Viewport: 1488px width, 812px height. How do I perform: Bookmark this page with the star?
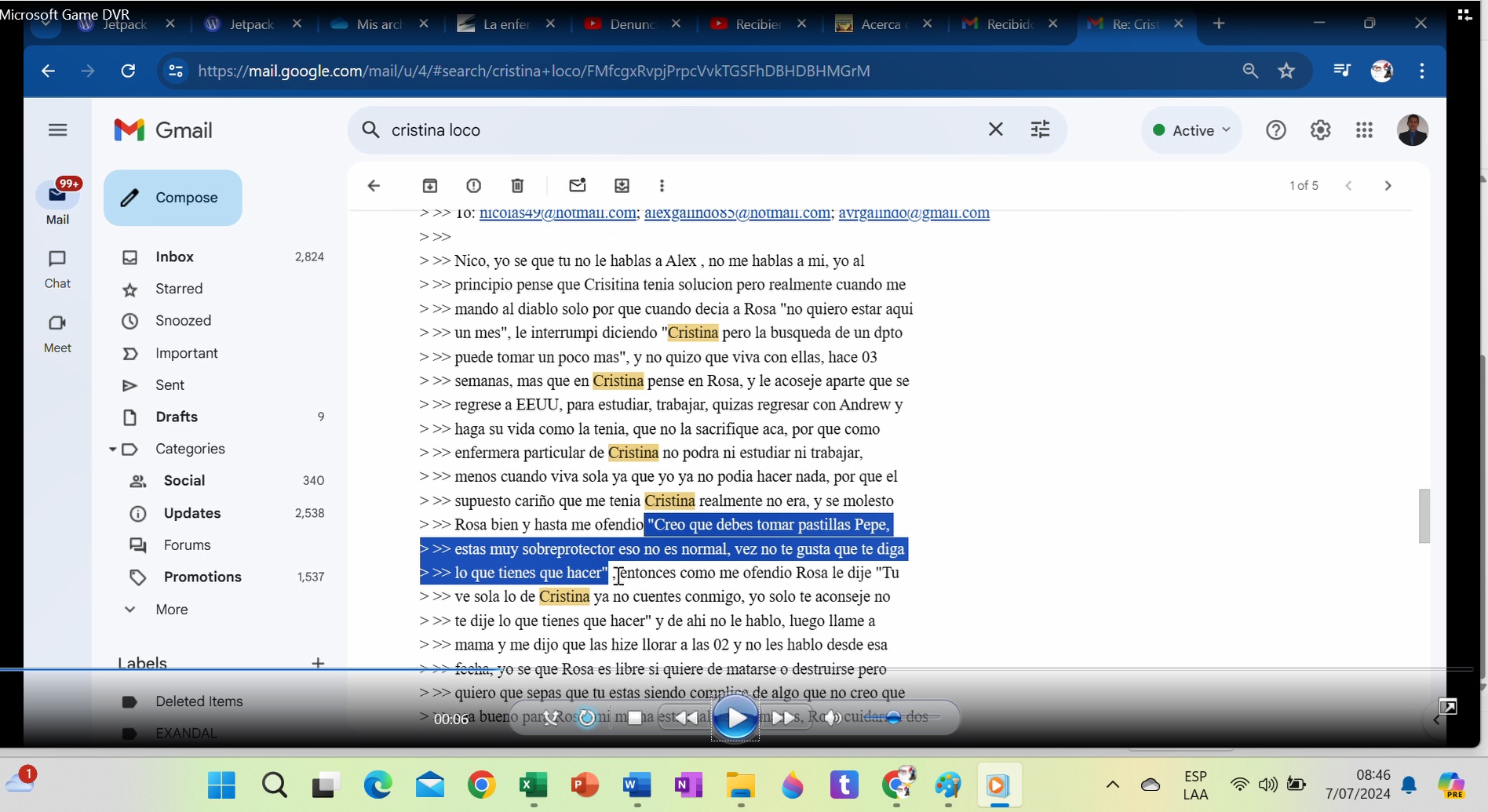1286,71
